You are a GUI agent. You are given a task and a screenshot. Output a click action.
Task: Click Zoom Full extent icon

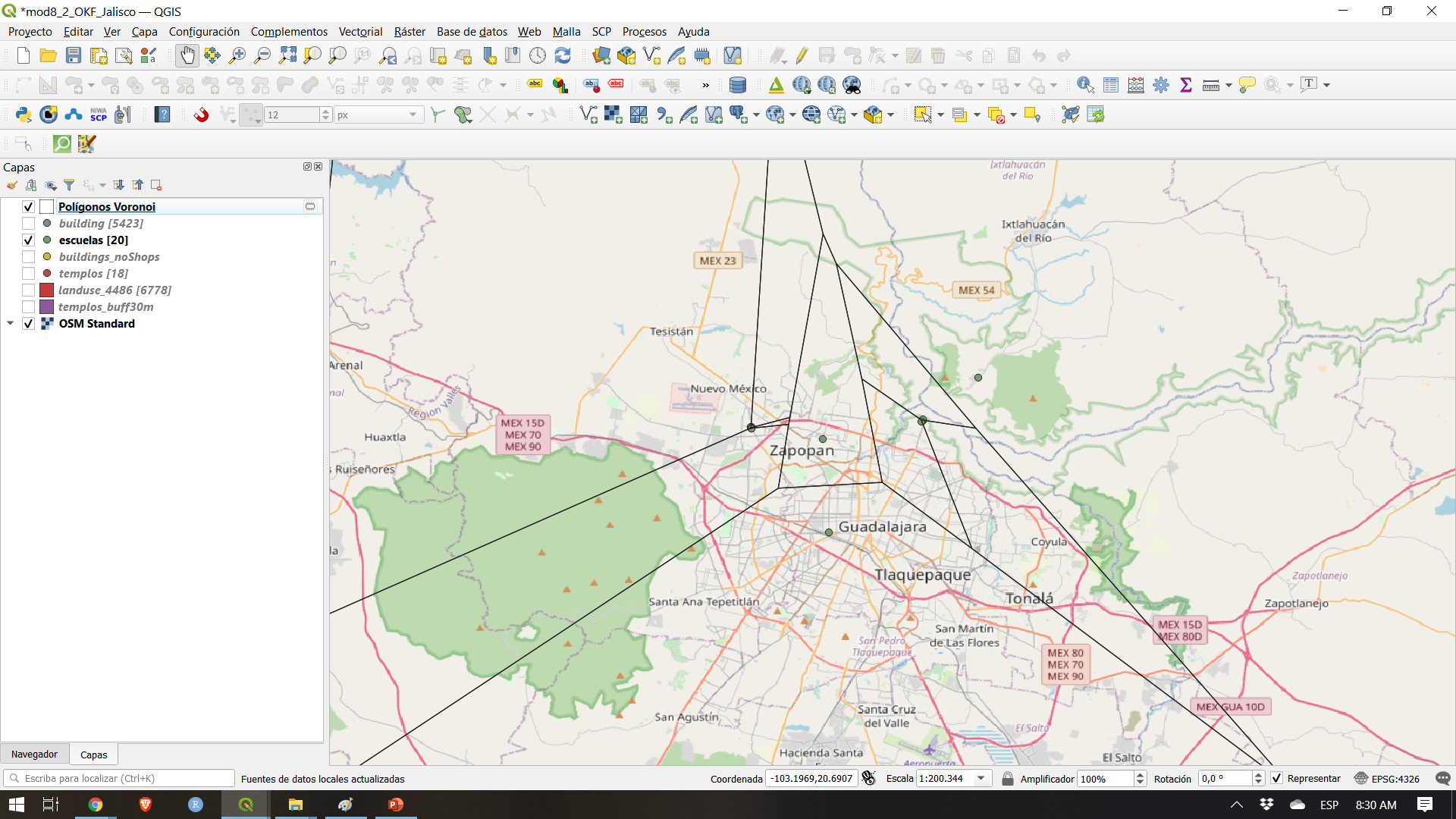[287, 55]
